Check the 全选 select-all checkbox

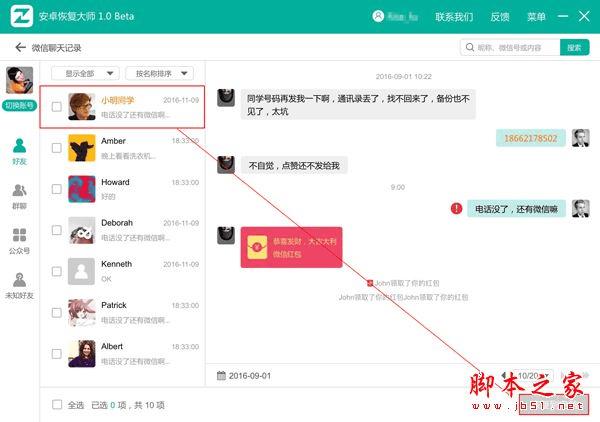coord(57,405)
